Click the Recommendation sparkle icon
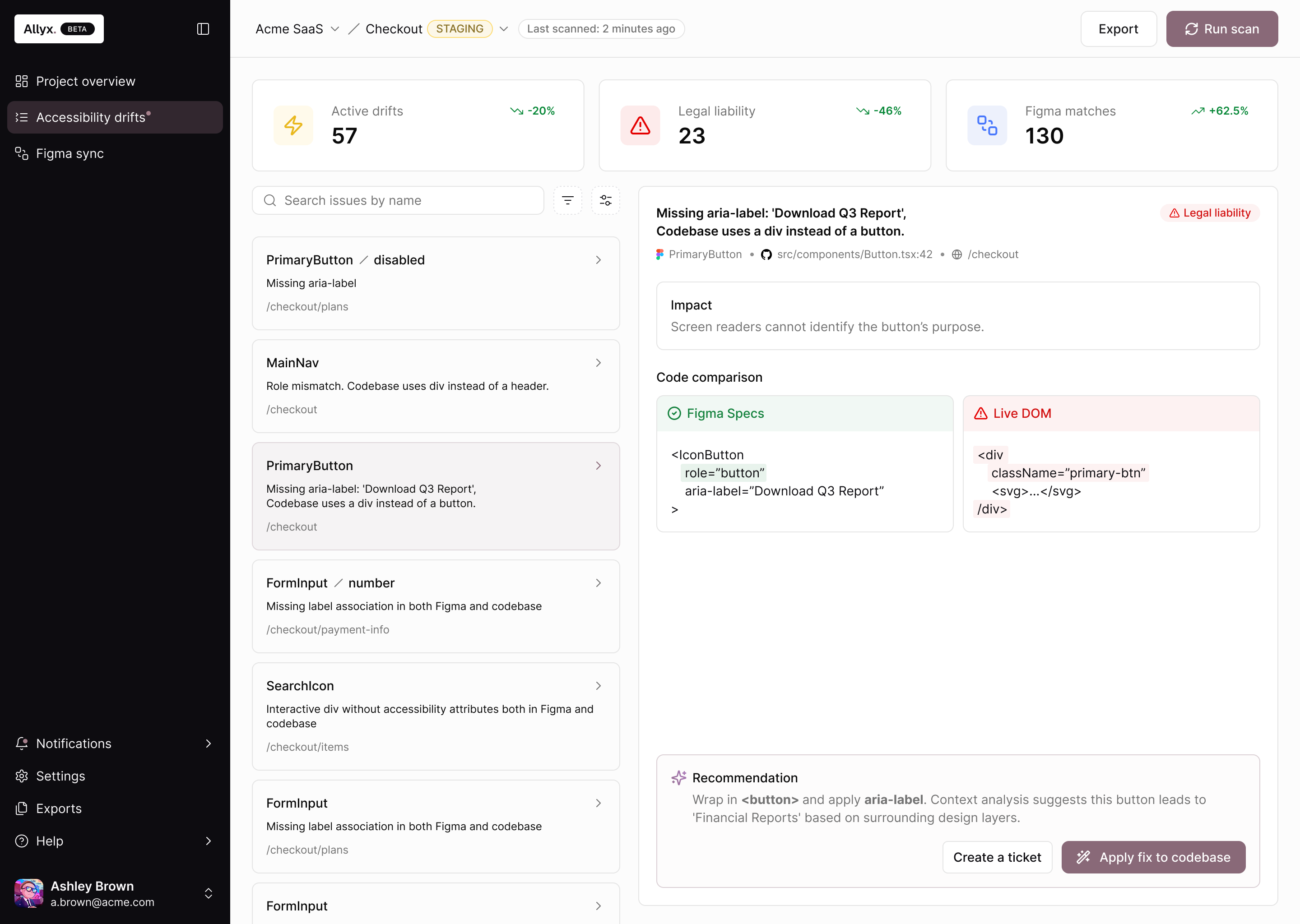 [x=679, y=778]
